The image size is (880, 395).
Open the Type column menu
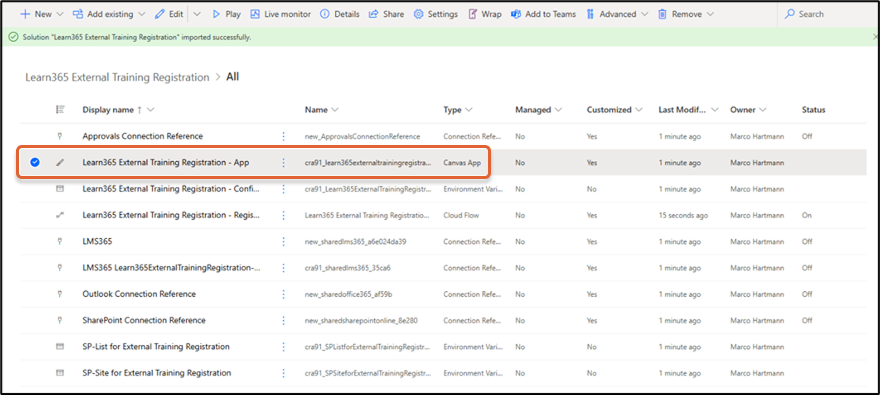[458, 110]
